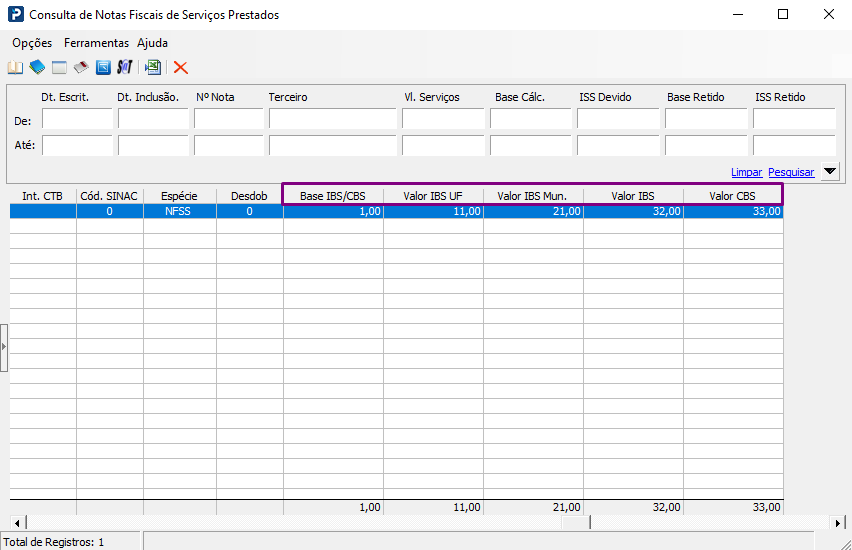Image resolution: width=852 pixels, height=550 pixels.
Task: Click the Até field under Dt. Escrit.
Action: (x=77, y=146)
